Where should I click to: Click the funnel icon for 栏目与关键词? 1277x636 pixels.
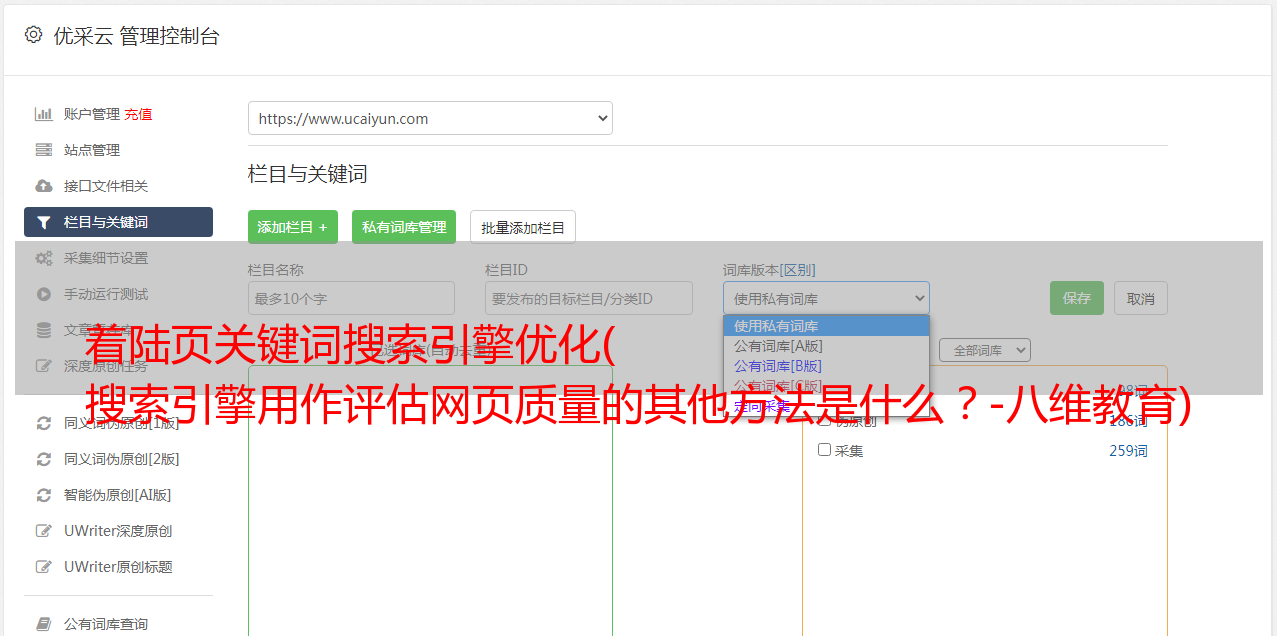click(44, 222)
